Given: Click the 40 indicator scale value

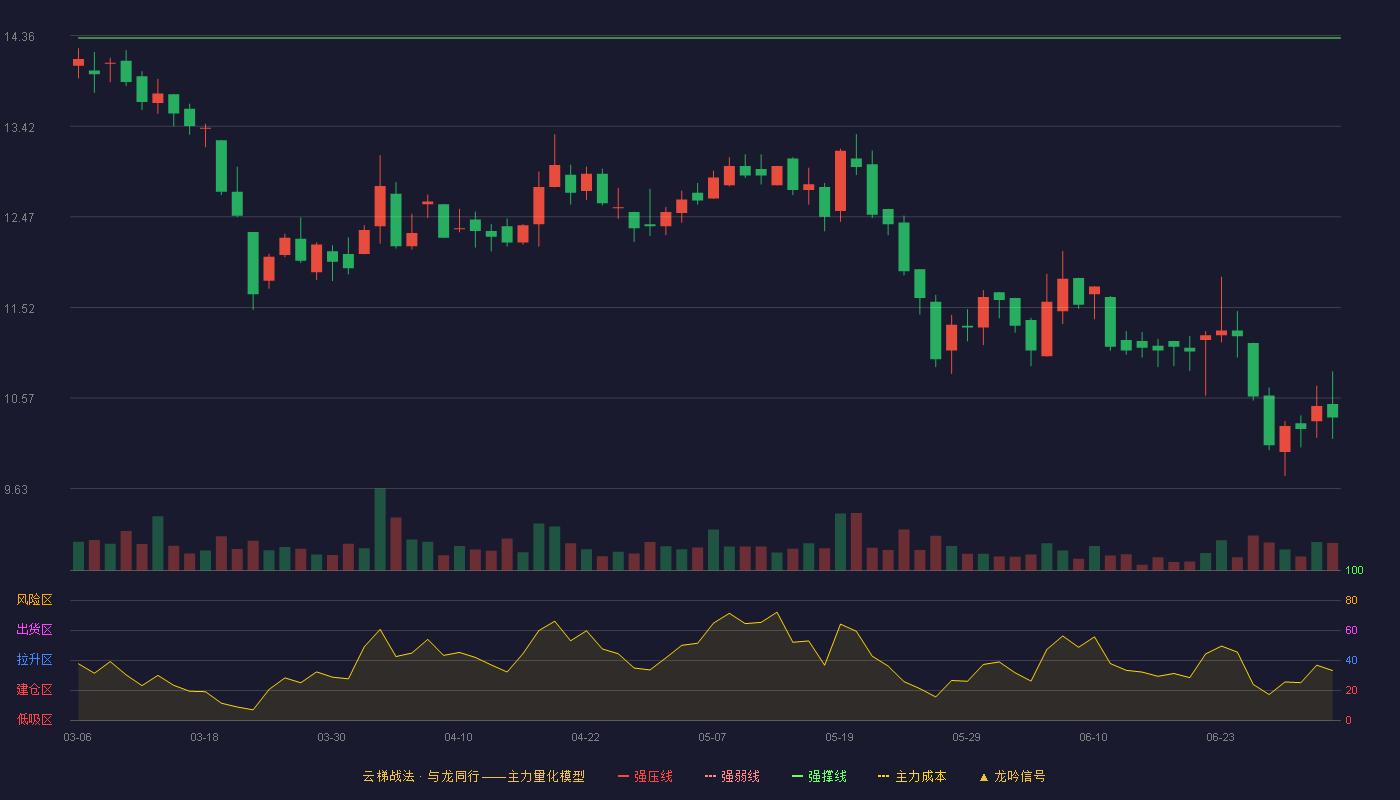Looking at the screenshot, I should (1351, 660).
